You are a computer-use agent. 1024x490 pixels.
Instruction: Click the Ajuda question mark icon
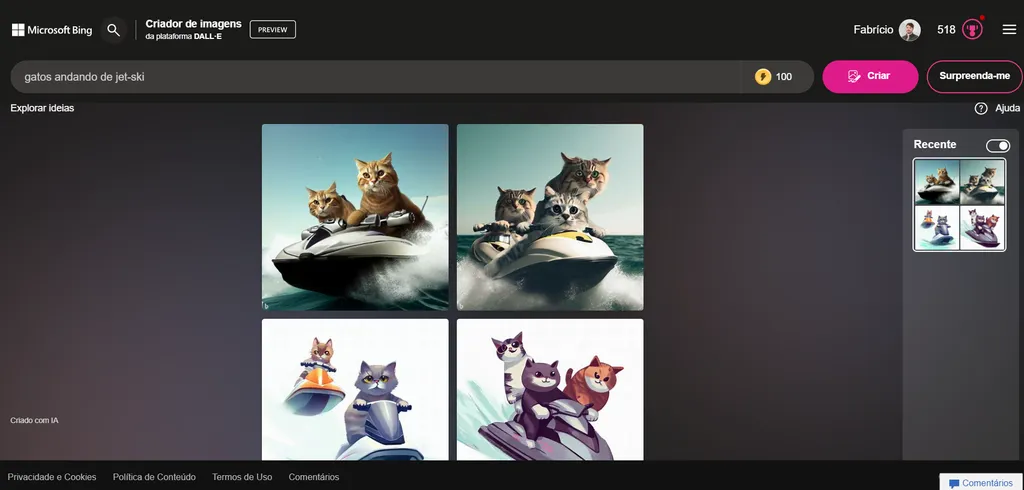tap(981, 108)
